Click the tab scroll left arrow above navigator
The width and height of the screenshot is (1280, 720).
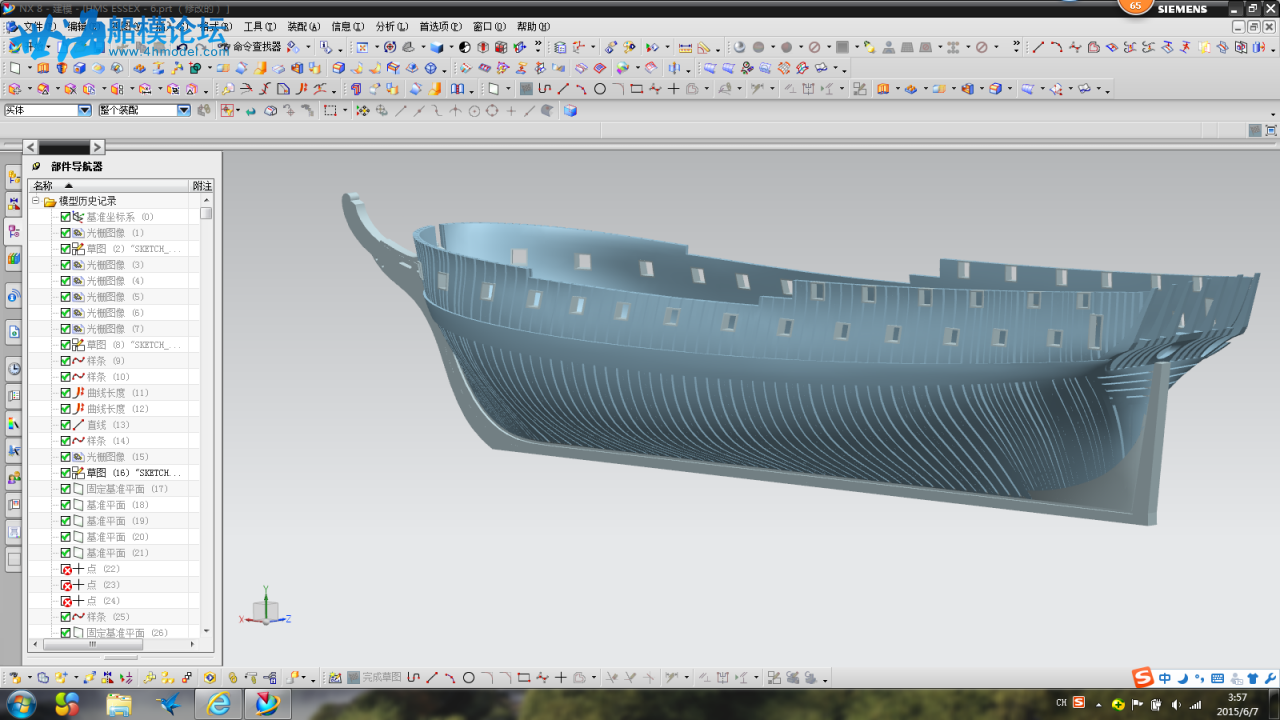click(30, 147)
